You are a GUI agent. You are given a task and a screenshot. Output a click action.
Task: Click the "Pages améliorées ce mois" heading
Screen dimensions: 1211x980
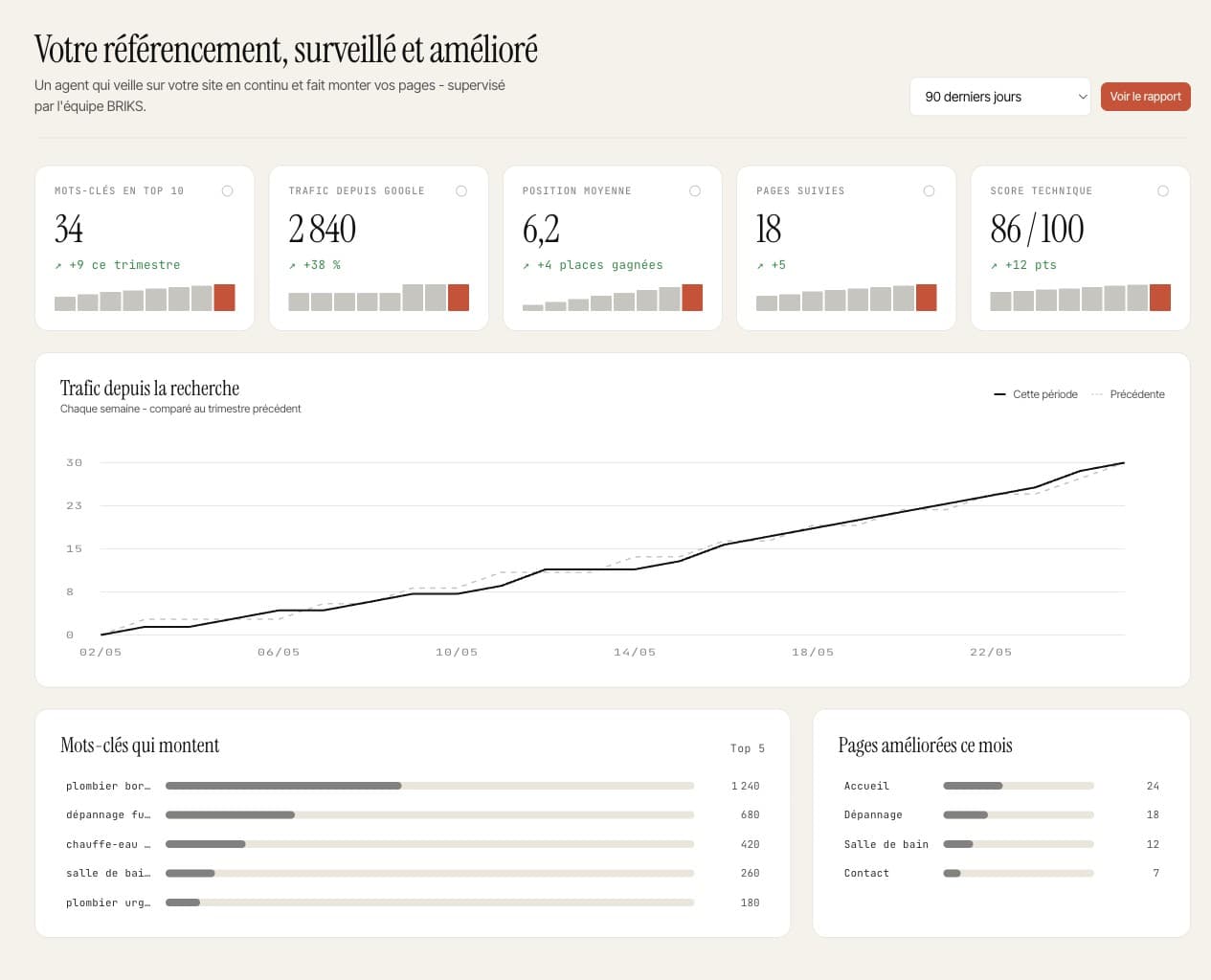(925, 746)
